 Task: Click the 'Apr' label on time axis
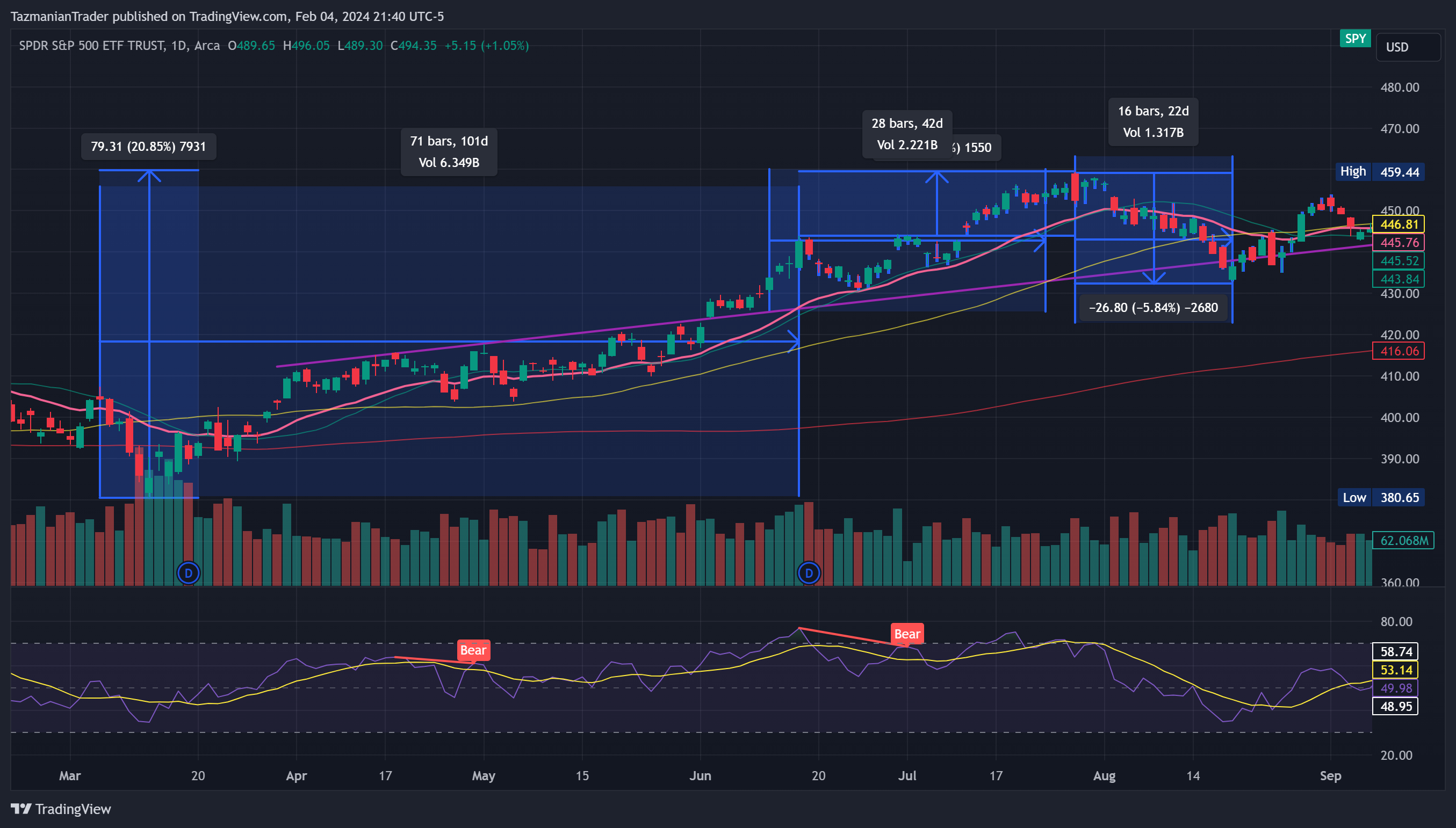point(297,776)
